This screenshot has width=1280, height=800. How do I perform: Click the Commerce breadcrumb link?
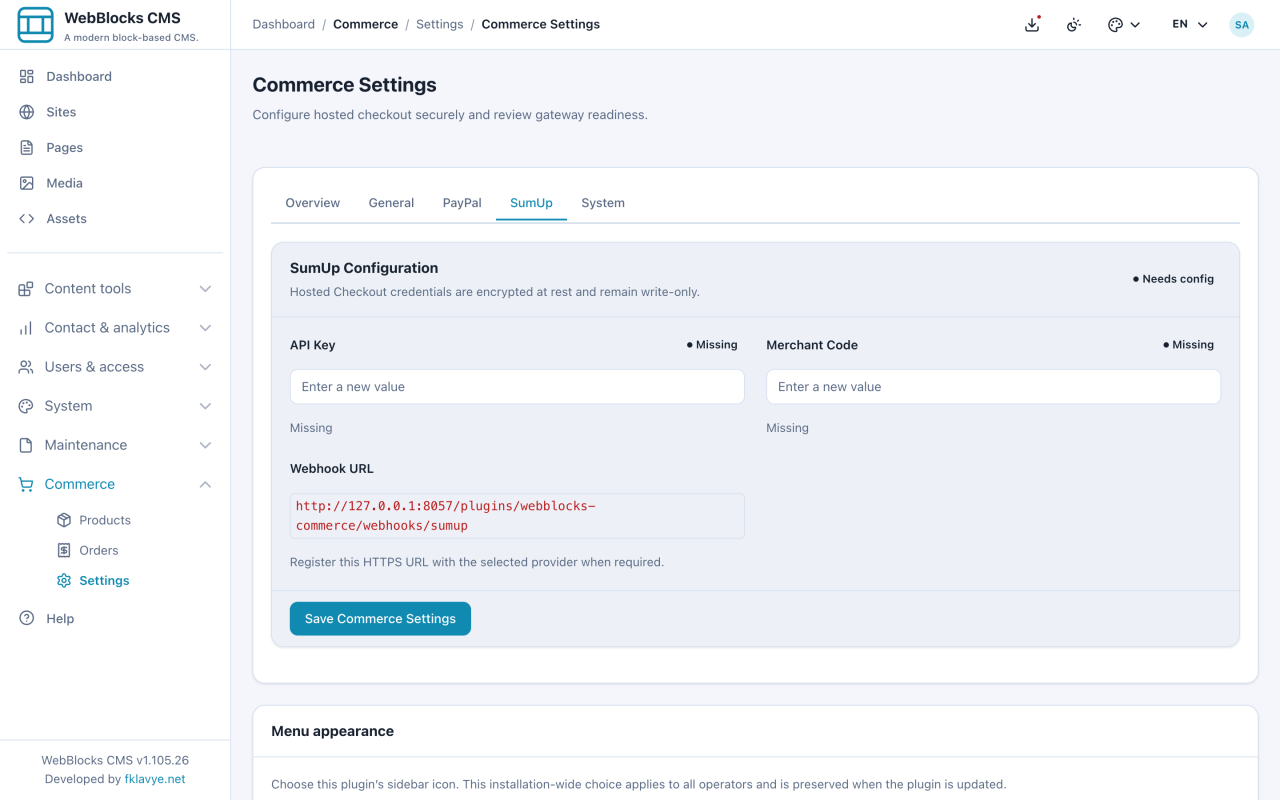pos(366,24)
